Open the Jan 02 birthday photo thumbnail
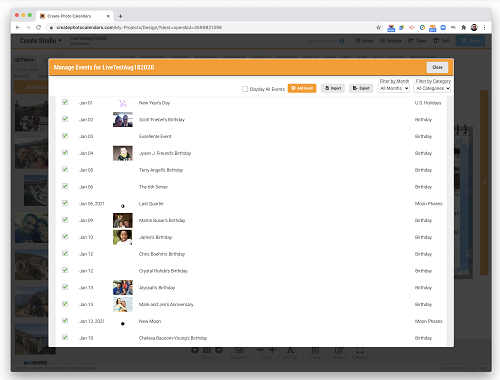This screenshot has width=500, height=380. point(123,120)
